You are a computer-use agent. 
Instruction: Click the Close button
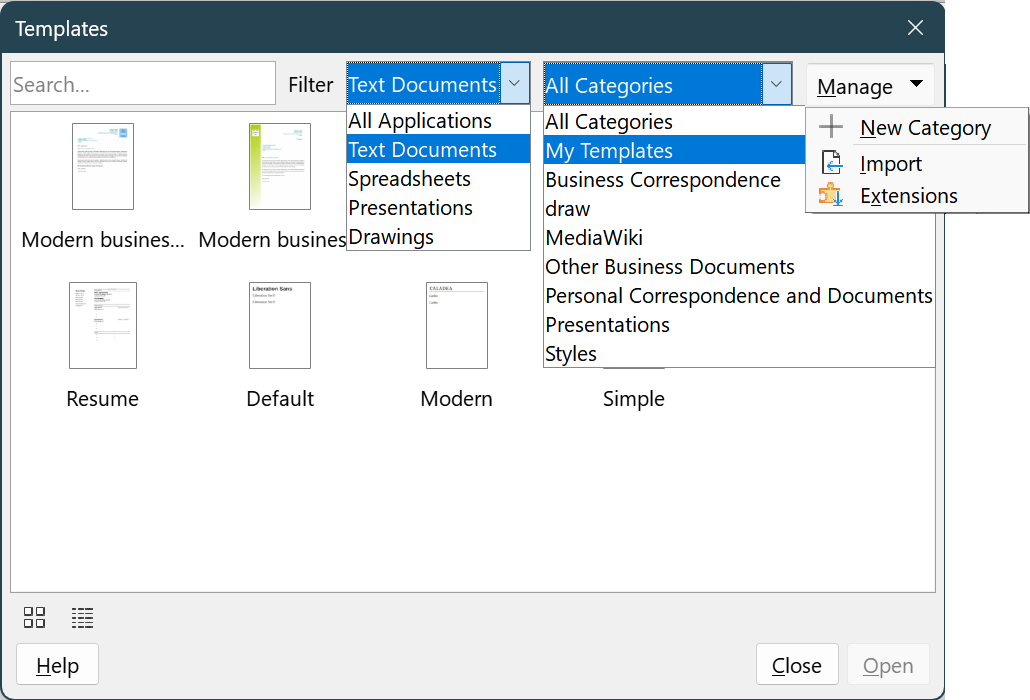click(797, 664)
